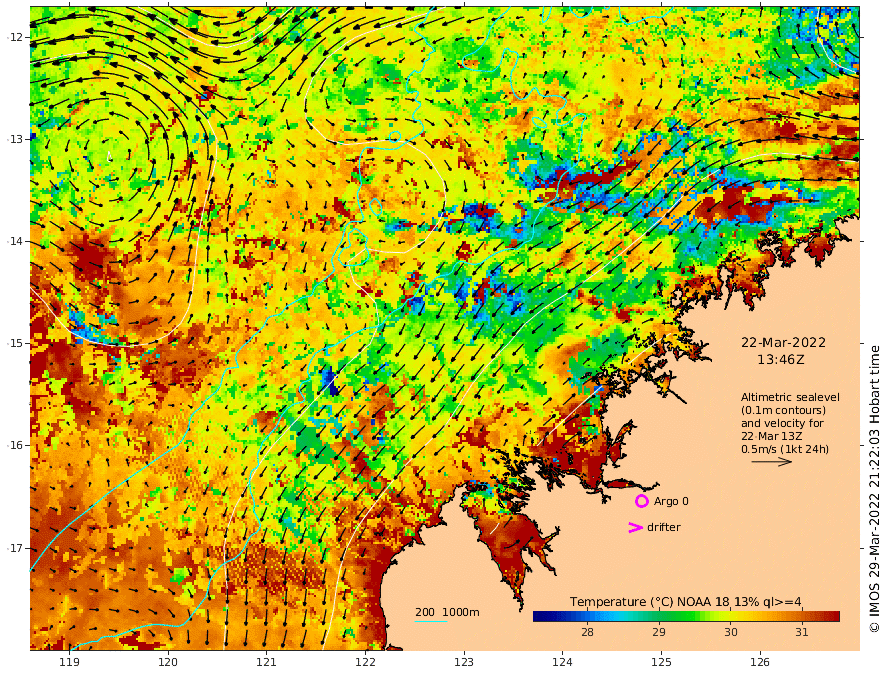Click latitude axis label -13
Image resolution: width=880 pixels, height=680 pixels.
click(x=15, y=139)
